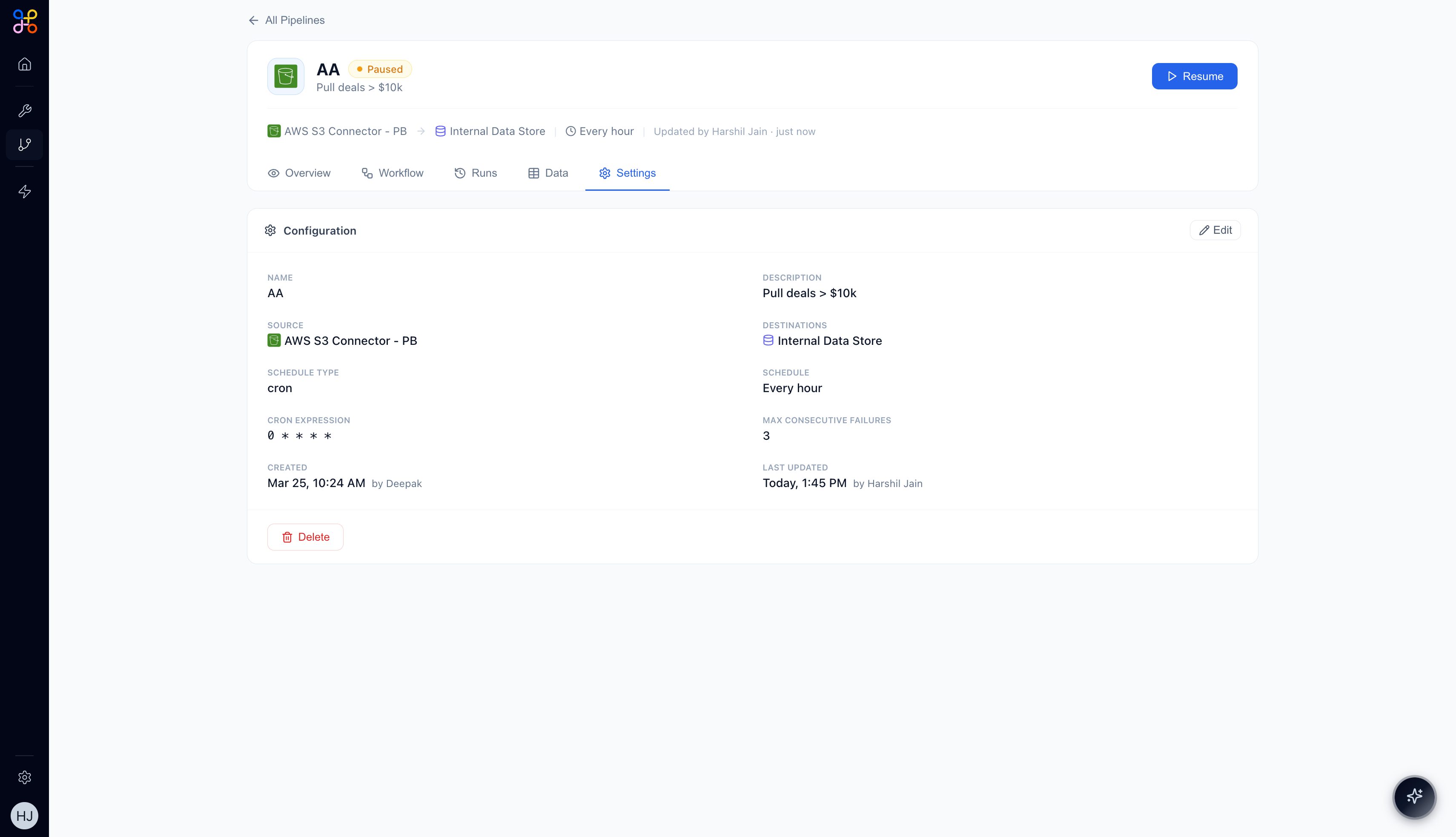Click the Updated by Harshil Jain text
The width and height of the screenshot is (1456, 837).
click(735, 132)
